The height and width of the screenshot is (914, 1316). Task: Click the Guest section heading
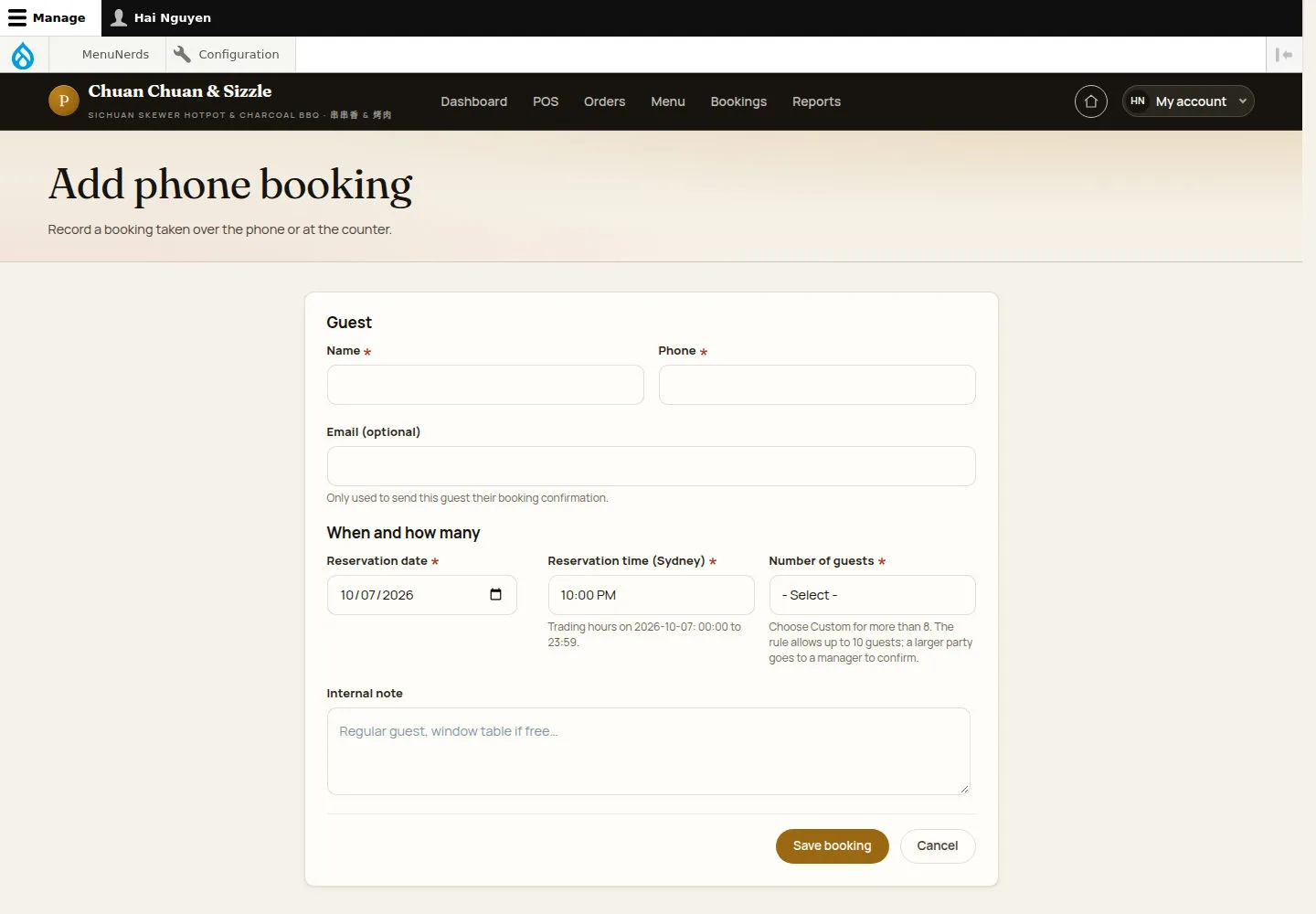click(x=349, y=323)
